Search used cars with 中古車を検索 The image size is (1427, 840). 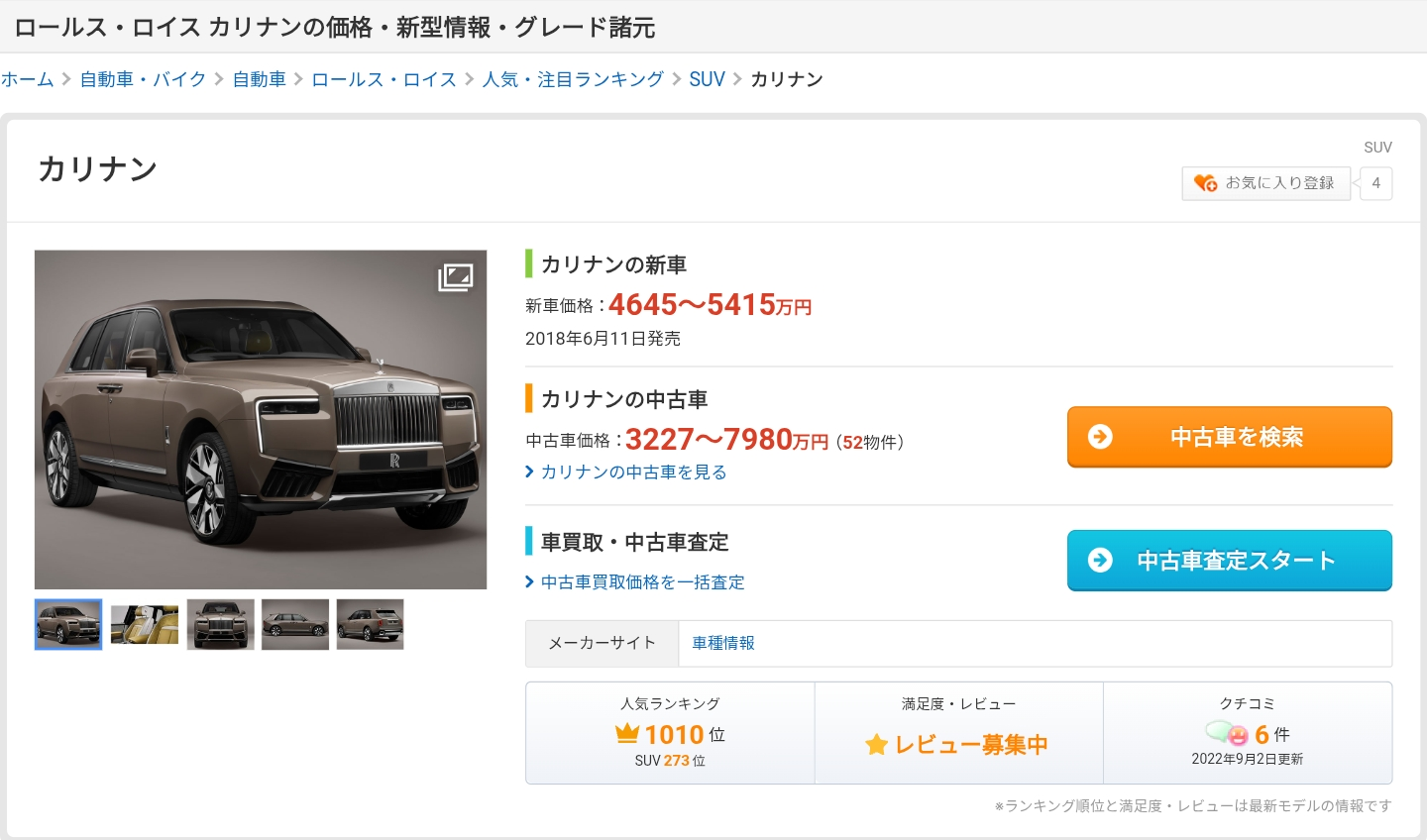point(1230,437)
